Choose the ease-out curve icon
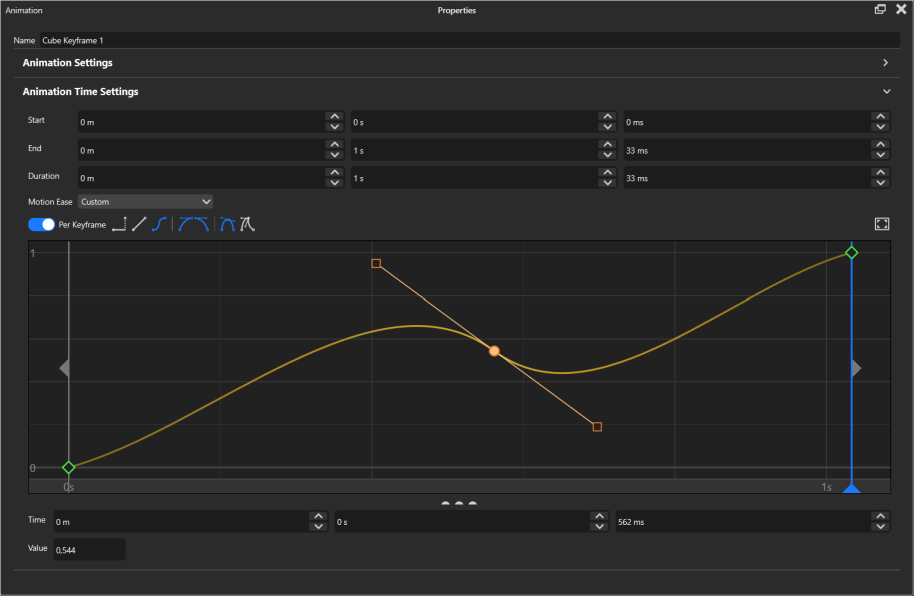914x596 pixels. pyautogui.click(x=202, y=225)
